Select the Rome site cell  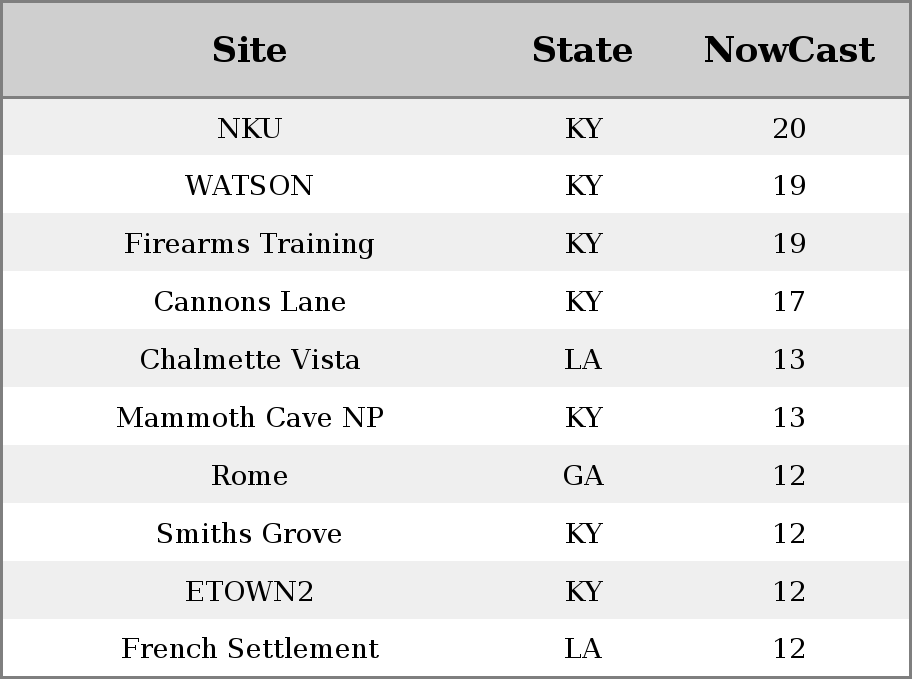(250, 475)
